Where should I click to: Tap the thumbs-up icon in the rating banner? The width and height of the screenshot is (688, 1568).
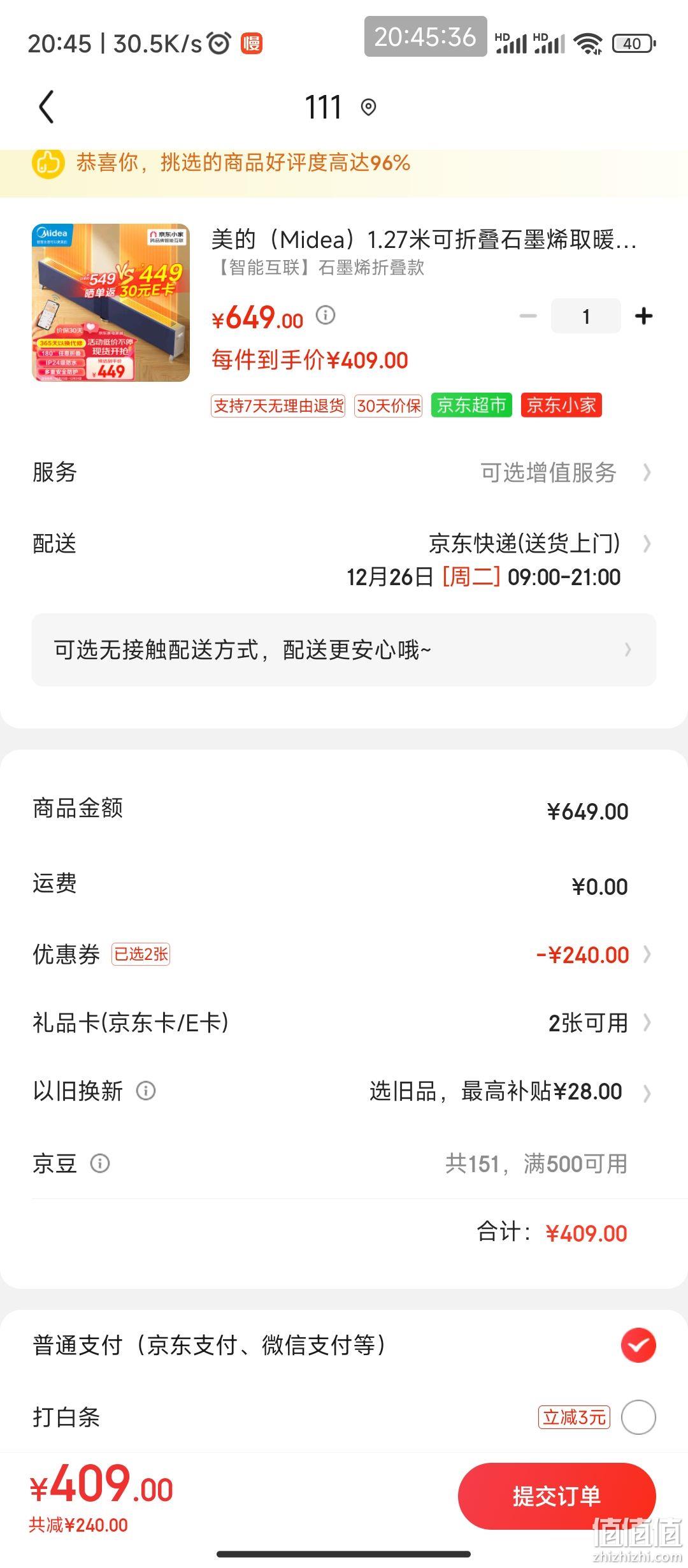(x=48, y=163)
